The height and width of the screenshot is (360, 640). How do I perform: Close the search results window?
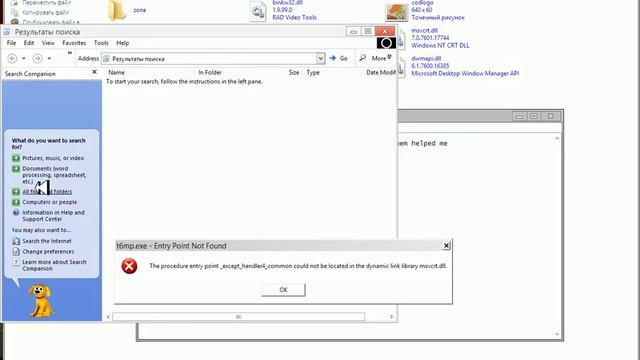[385, 31]
